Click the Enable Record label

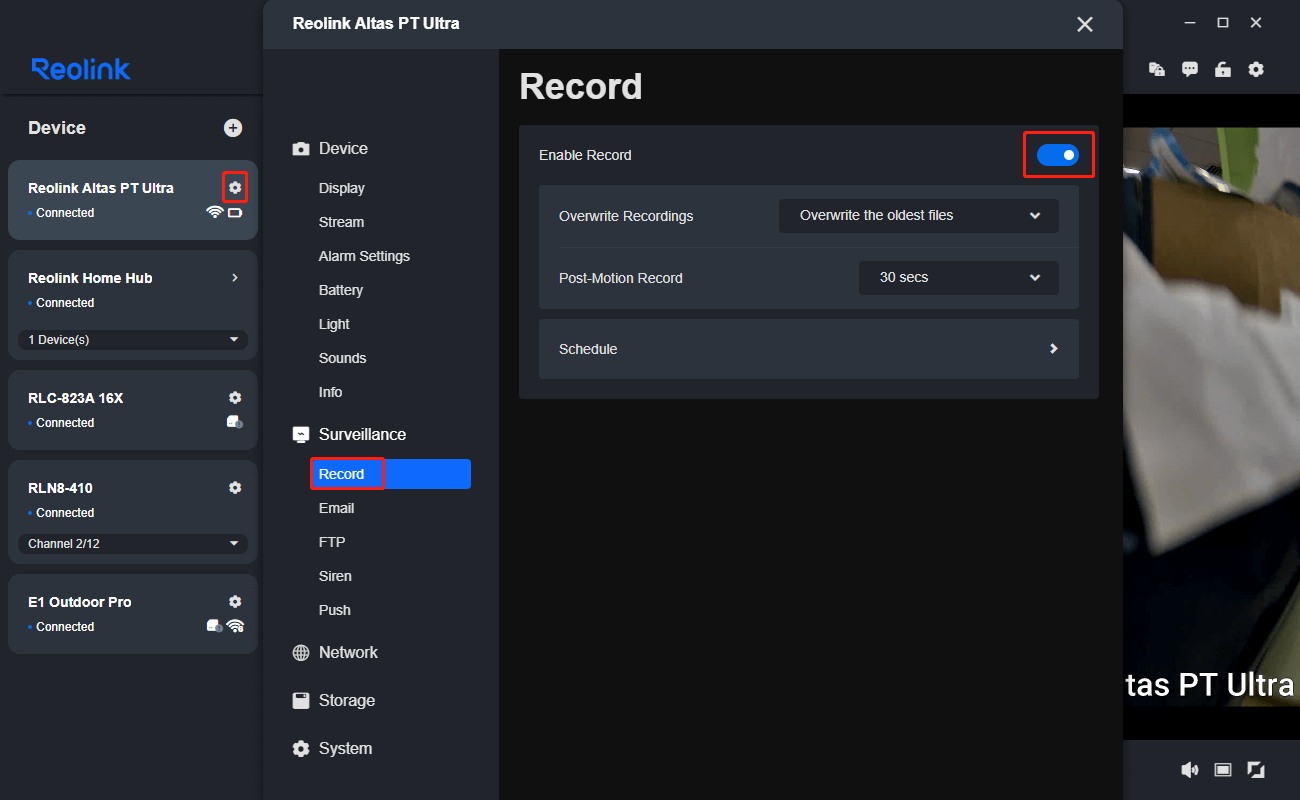pyautogui.click(x=585, y=155)
